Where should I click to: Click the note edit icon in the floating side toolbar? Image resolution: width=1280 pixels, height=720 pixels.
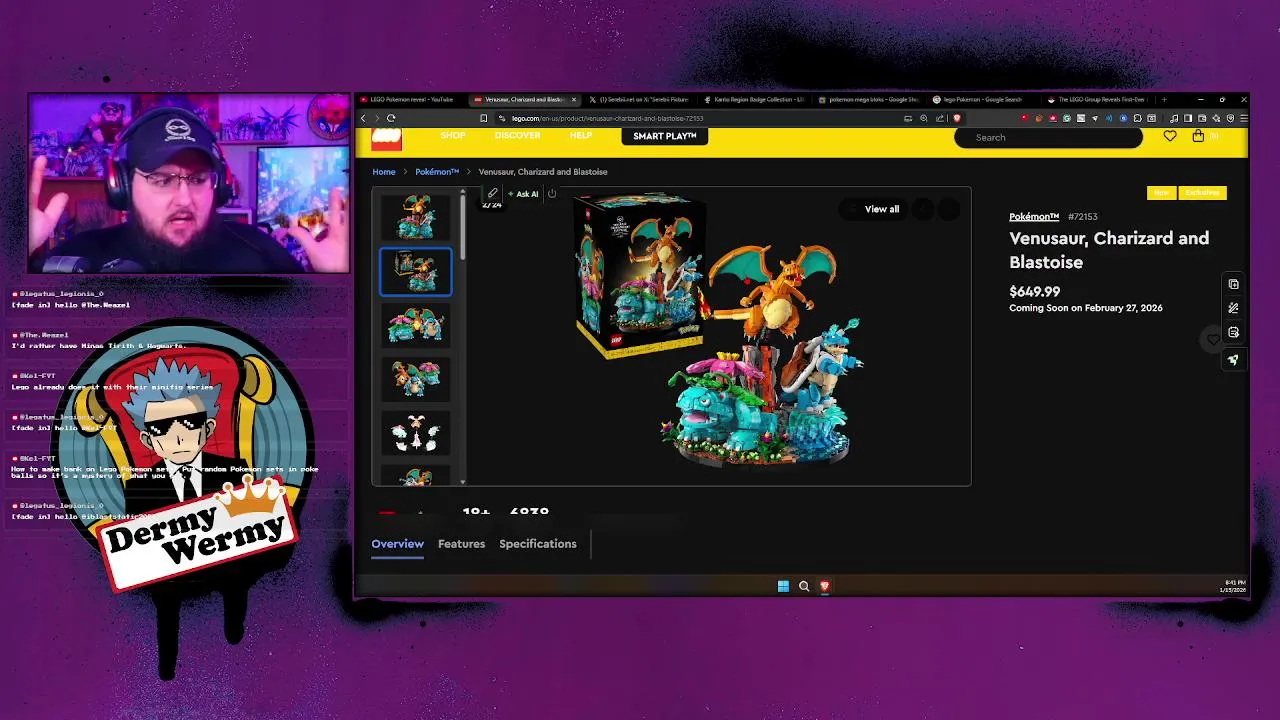click(x=1233, y=332)
